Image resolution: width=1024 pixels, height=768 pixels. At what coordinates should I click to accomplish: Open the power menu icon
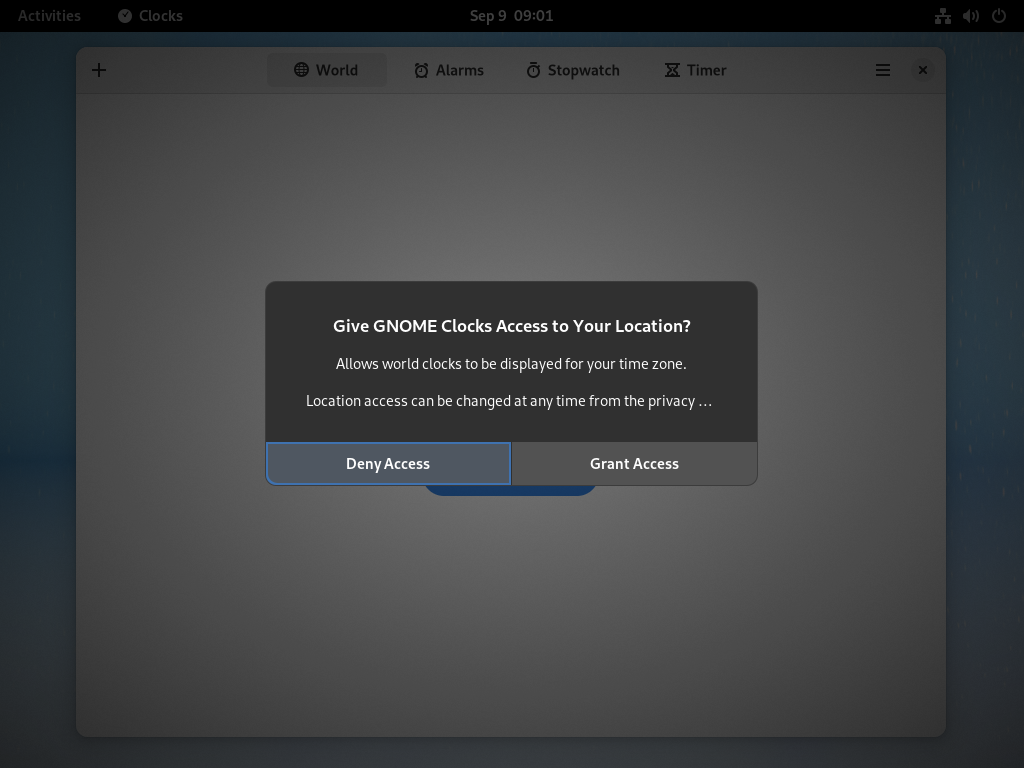999,16
